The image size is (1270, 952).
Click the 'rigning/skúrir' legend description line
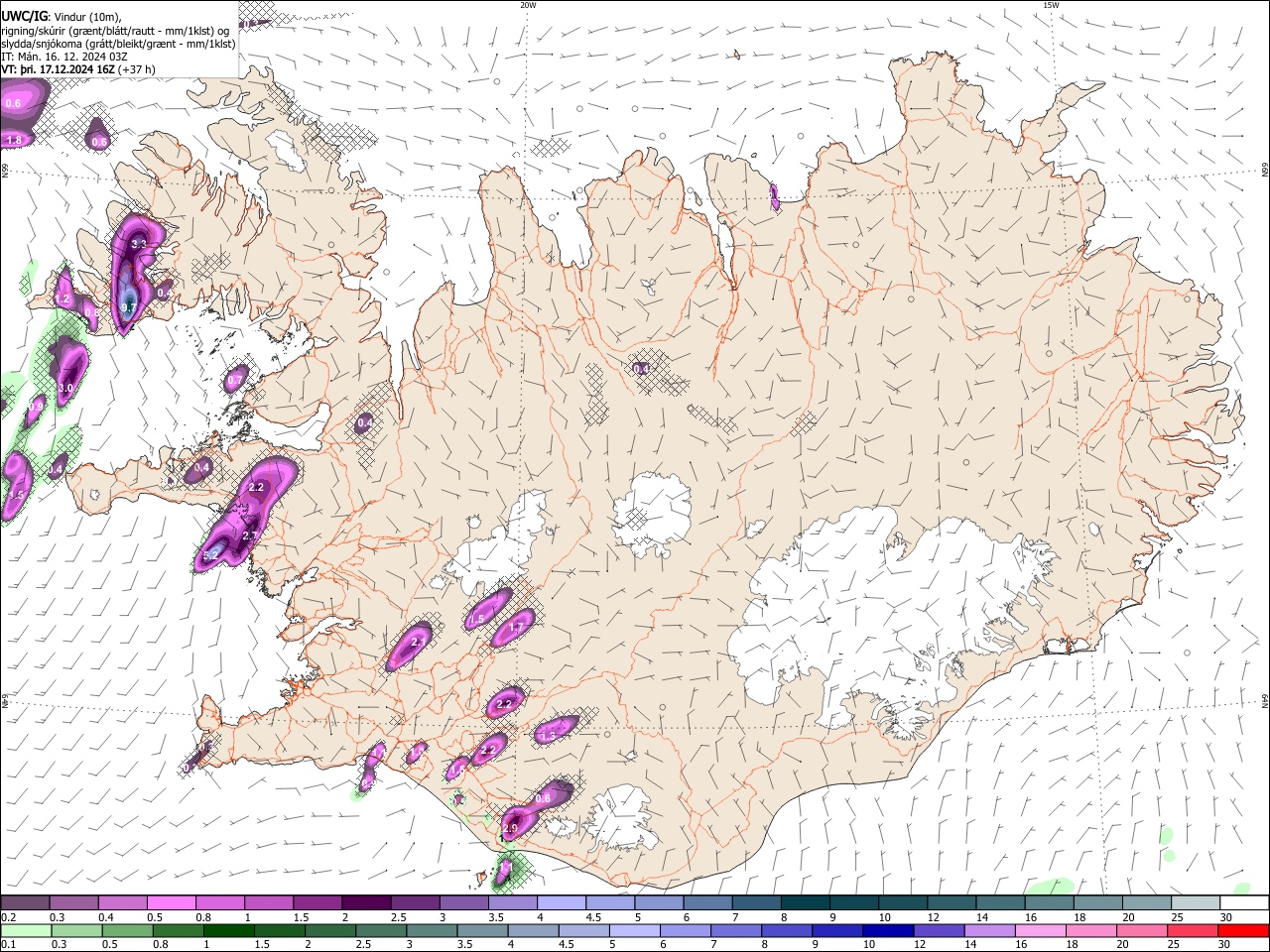coord(115,30)
